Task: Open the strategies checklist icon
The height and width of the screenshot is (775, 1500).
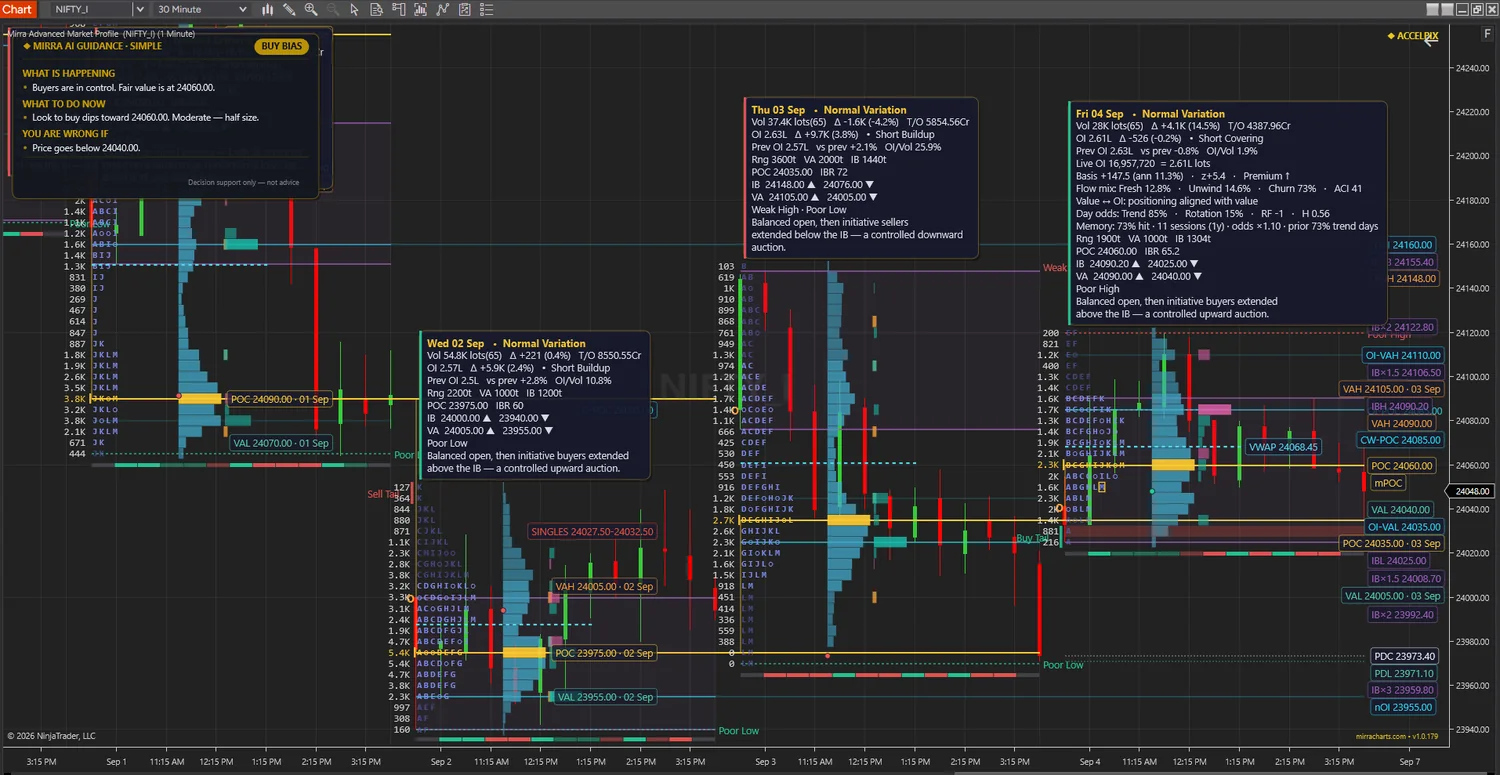Action: 464,9
